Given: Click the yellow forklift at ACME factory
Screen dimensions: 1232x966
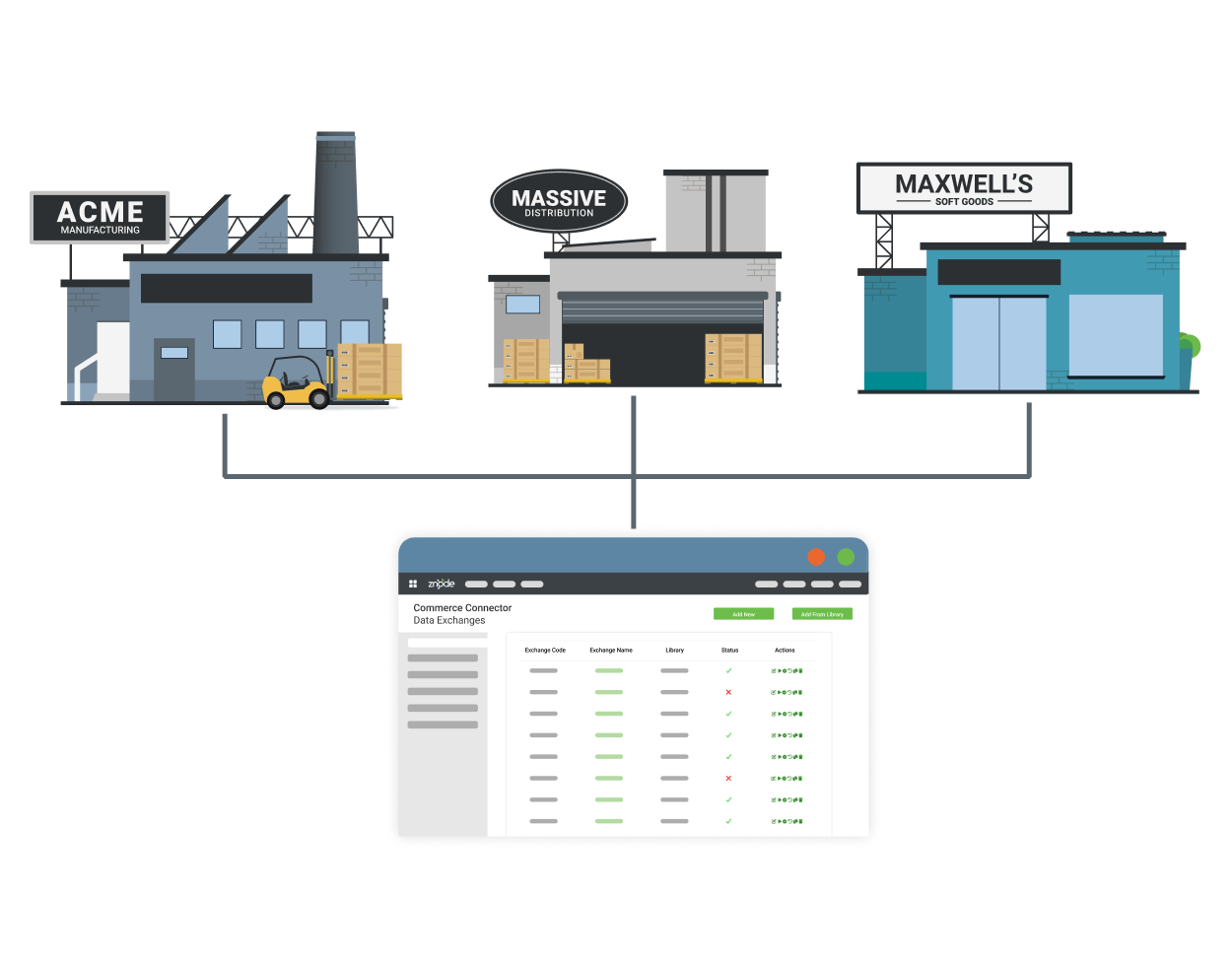Looking at the screenshot, I should (x=299, y=382).
